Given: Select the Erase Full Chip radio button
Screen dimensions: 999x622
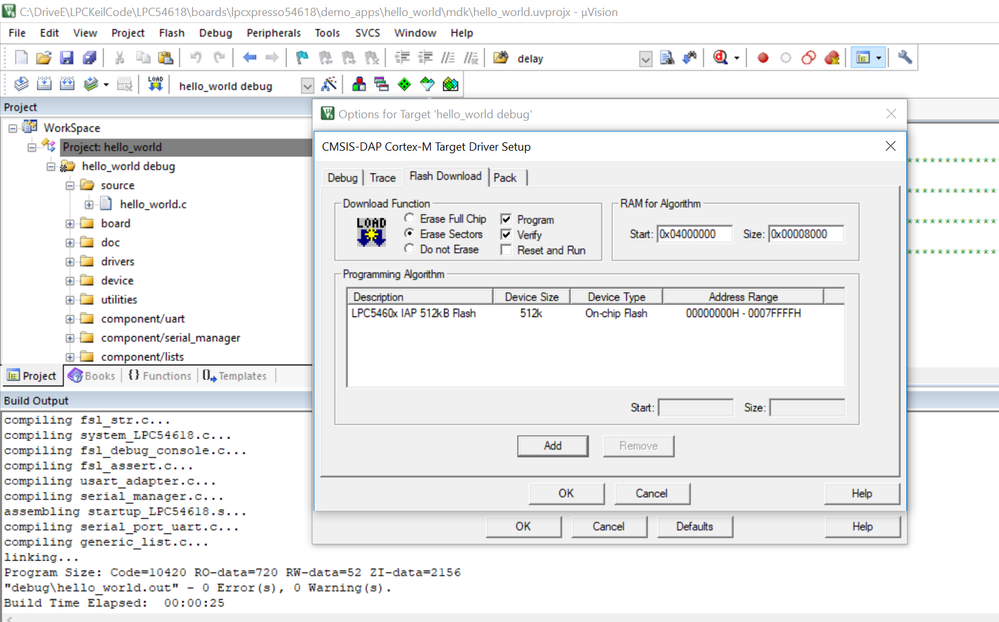Looking at the screenshot, I should (x=409, y=218).
